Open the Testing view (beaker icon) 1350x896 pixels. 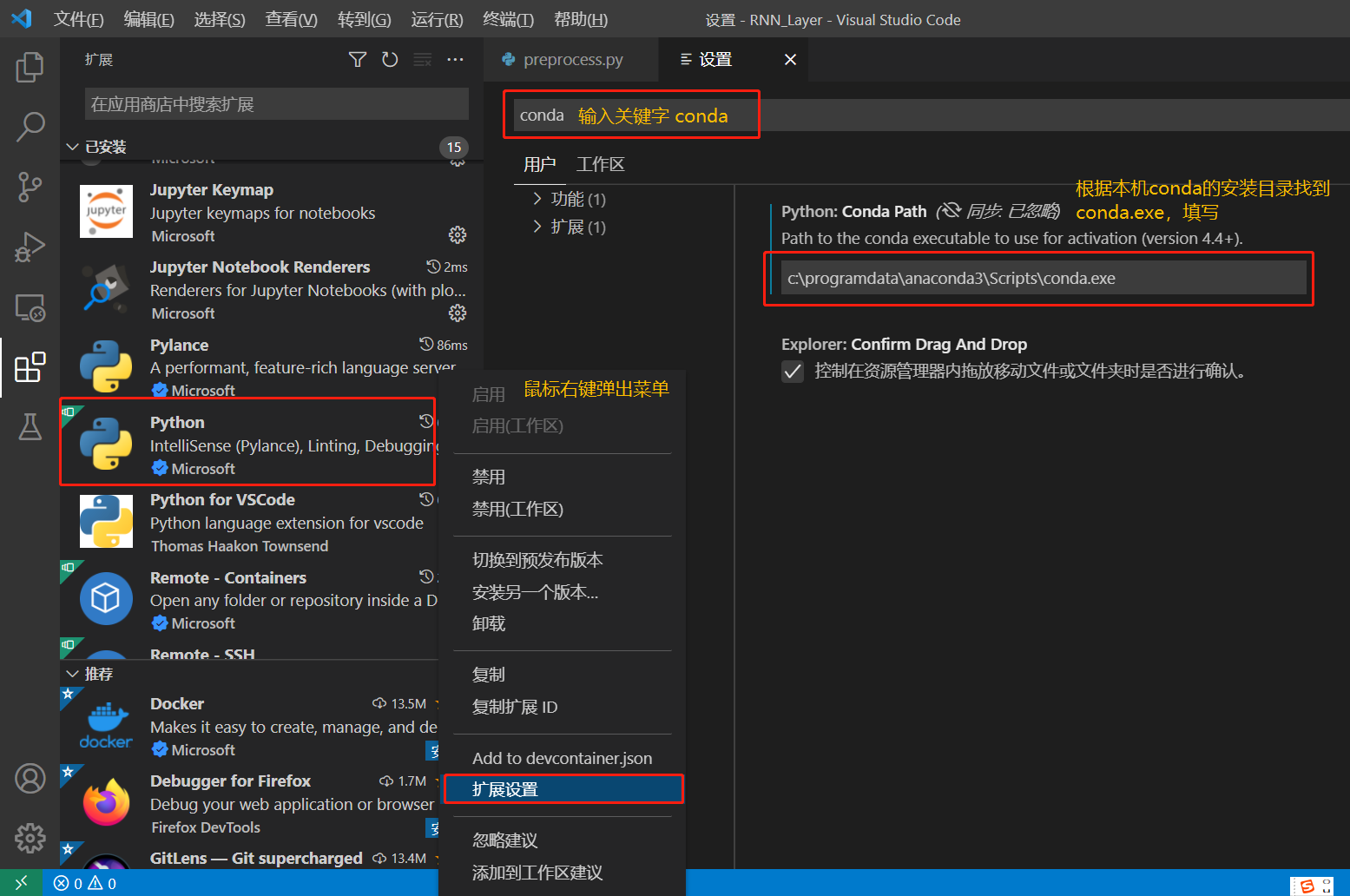pos(30,427)
